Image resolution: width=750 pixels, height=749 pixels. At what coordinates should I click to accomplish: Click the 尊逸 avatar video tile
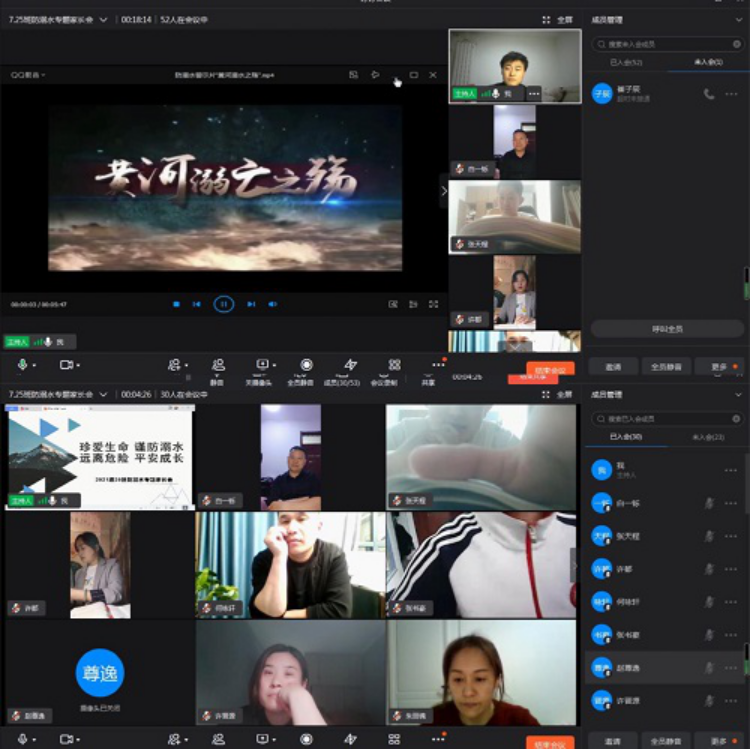(100, 673)
